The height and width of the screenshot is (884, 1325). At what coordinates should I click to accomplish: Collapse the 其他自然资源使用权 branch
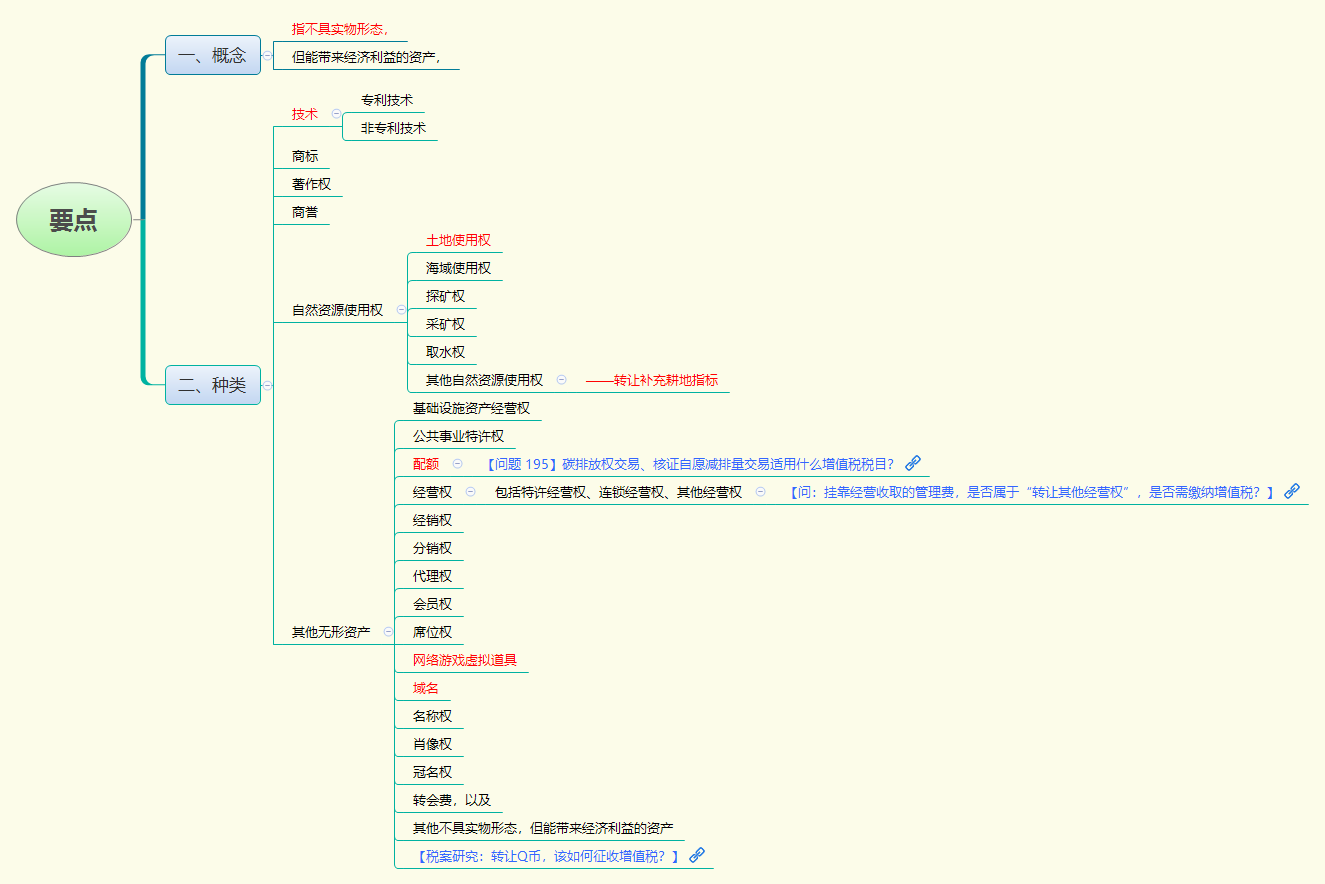tap(561, 380)
